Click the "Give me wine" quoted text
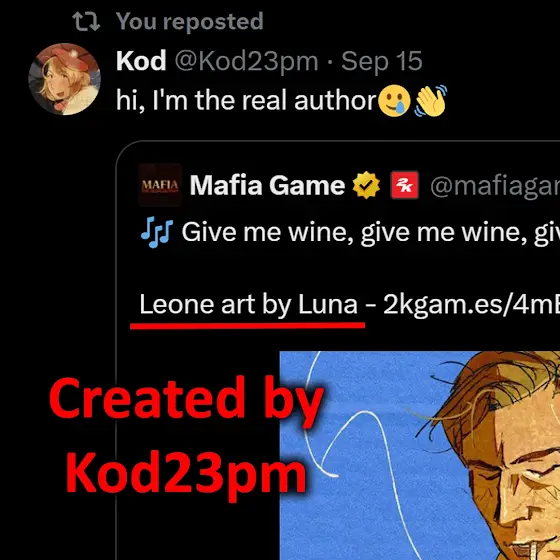Image resolution: width=560 pixels, height=560 pixels. click(x=371, y=232)
